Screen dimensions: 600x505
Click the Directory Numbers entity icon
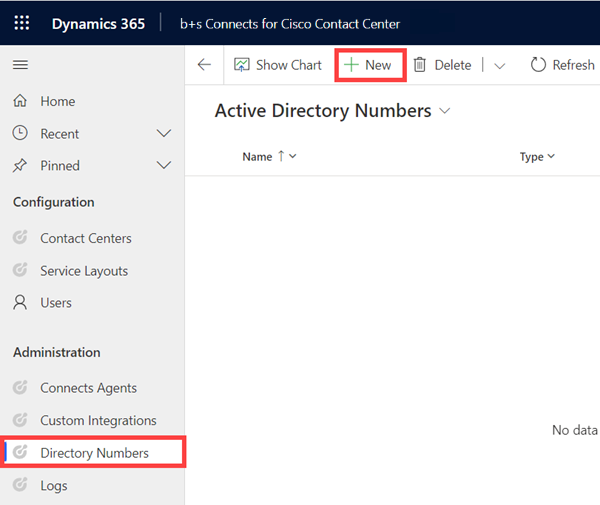click(20, 452)
